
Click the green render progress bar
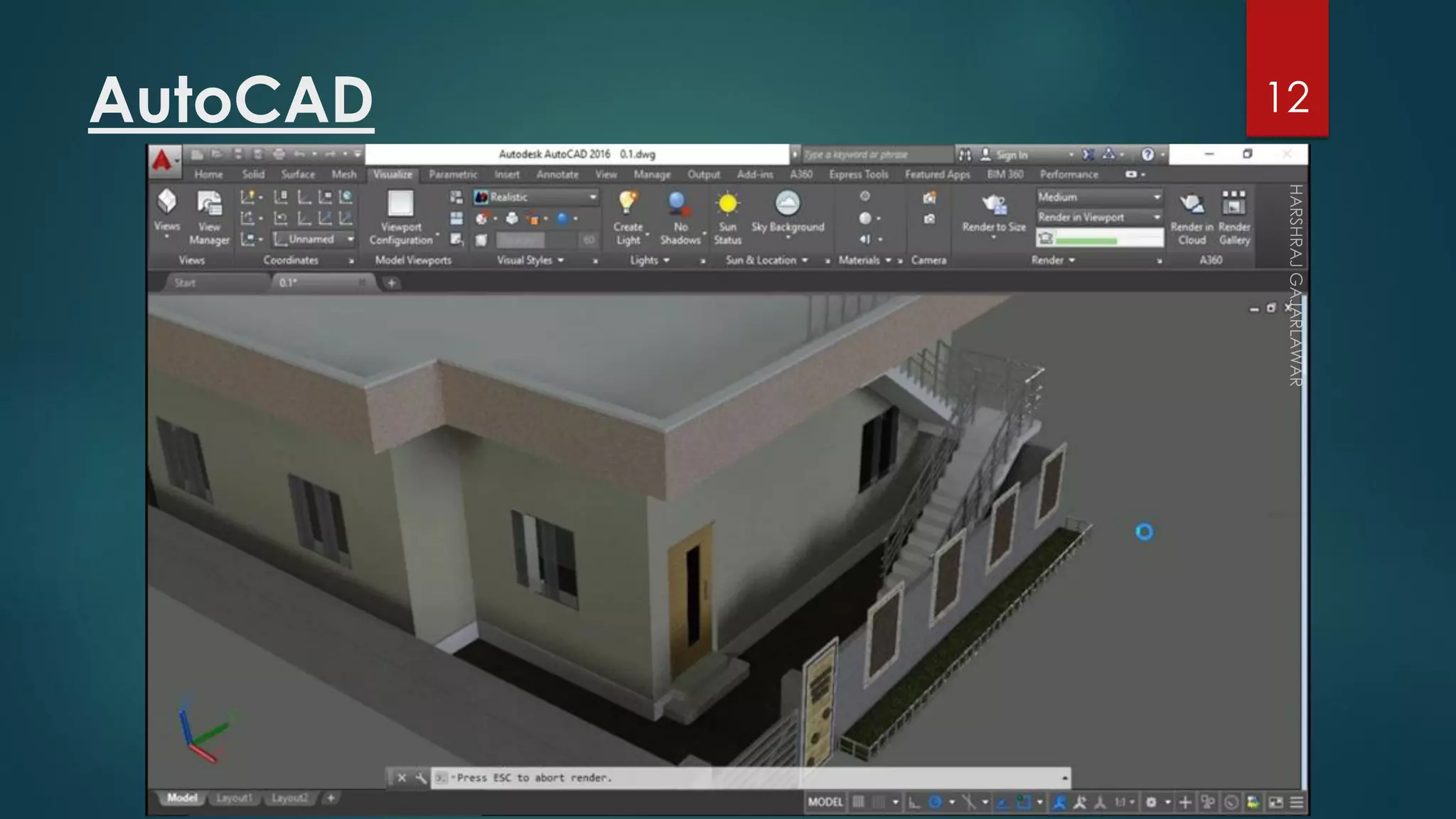click(x=1086, y=240)
